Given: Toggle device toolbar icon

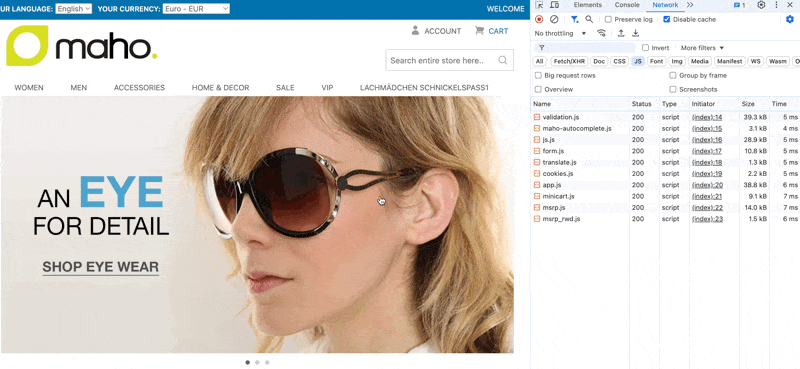Looking at the screenshot, I should click(555, 5).
